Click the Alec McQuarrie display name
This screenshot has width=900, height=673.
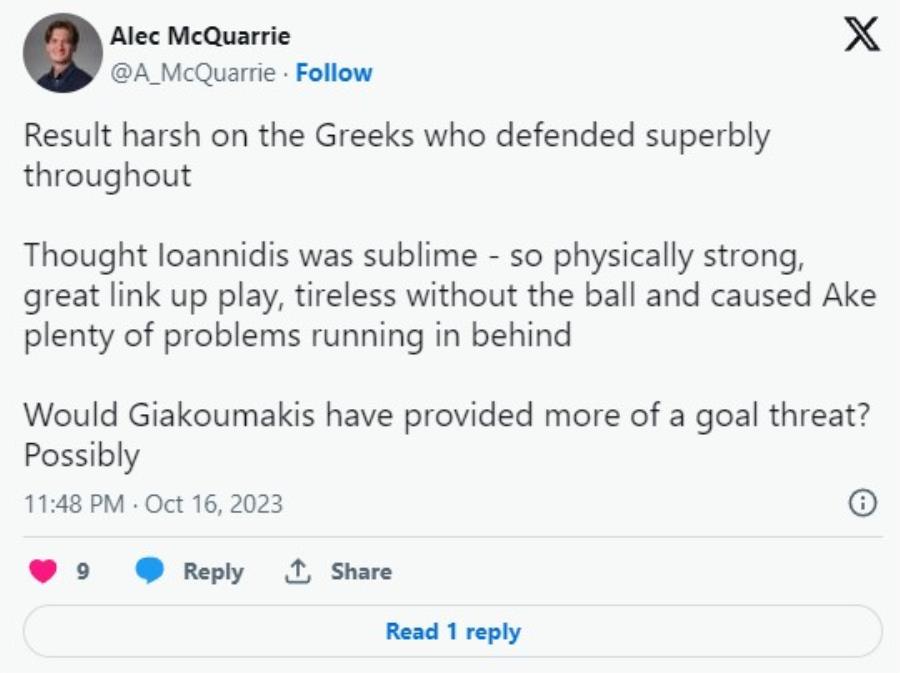pos(200,37)
